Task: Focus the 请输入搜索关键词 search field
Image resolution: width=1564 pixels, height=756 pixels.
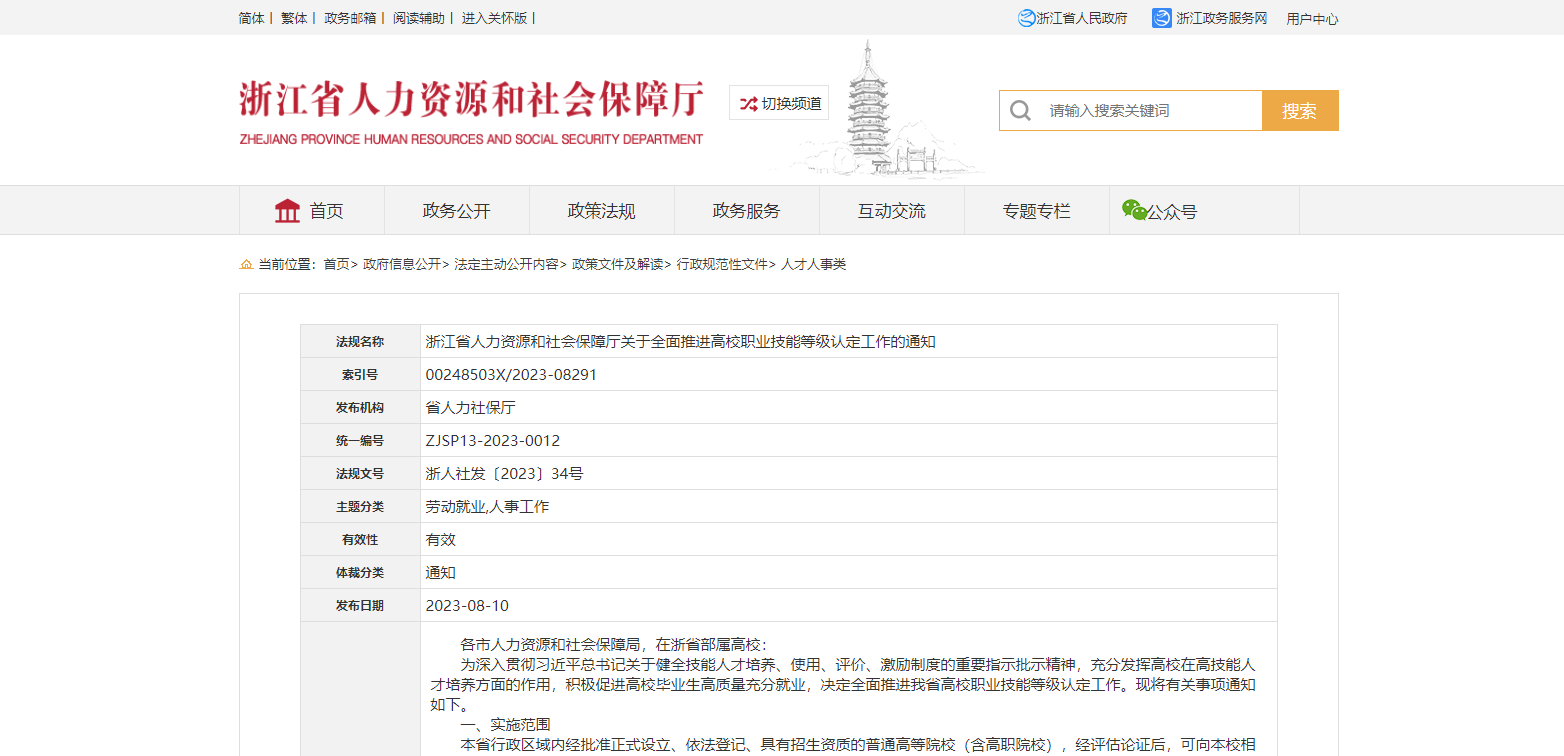Action: [1150, 111]
